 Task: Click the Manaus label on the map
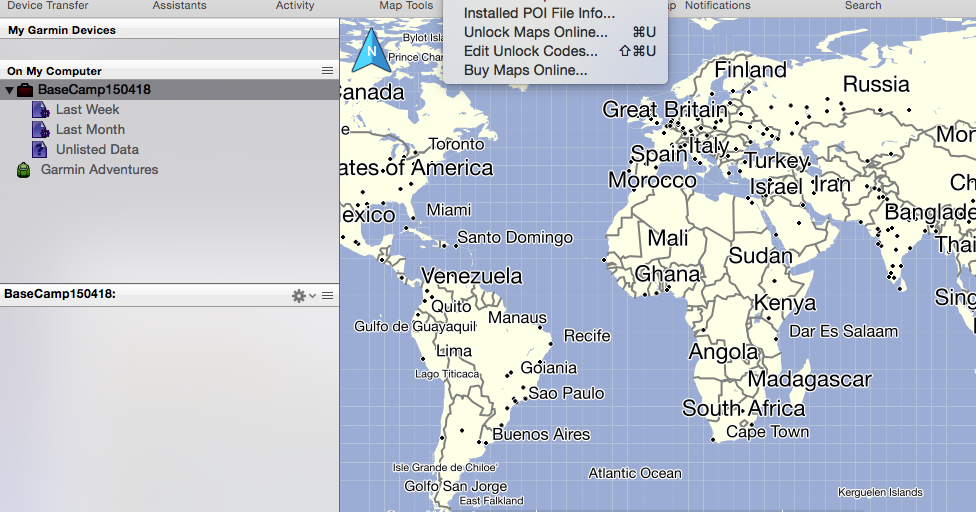pos(517,318)
